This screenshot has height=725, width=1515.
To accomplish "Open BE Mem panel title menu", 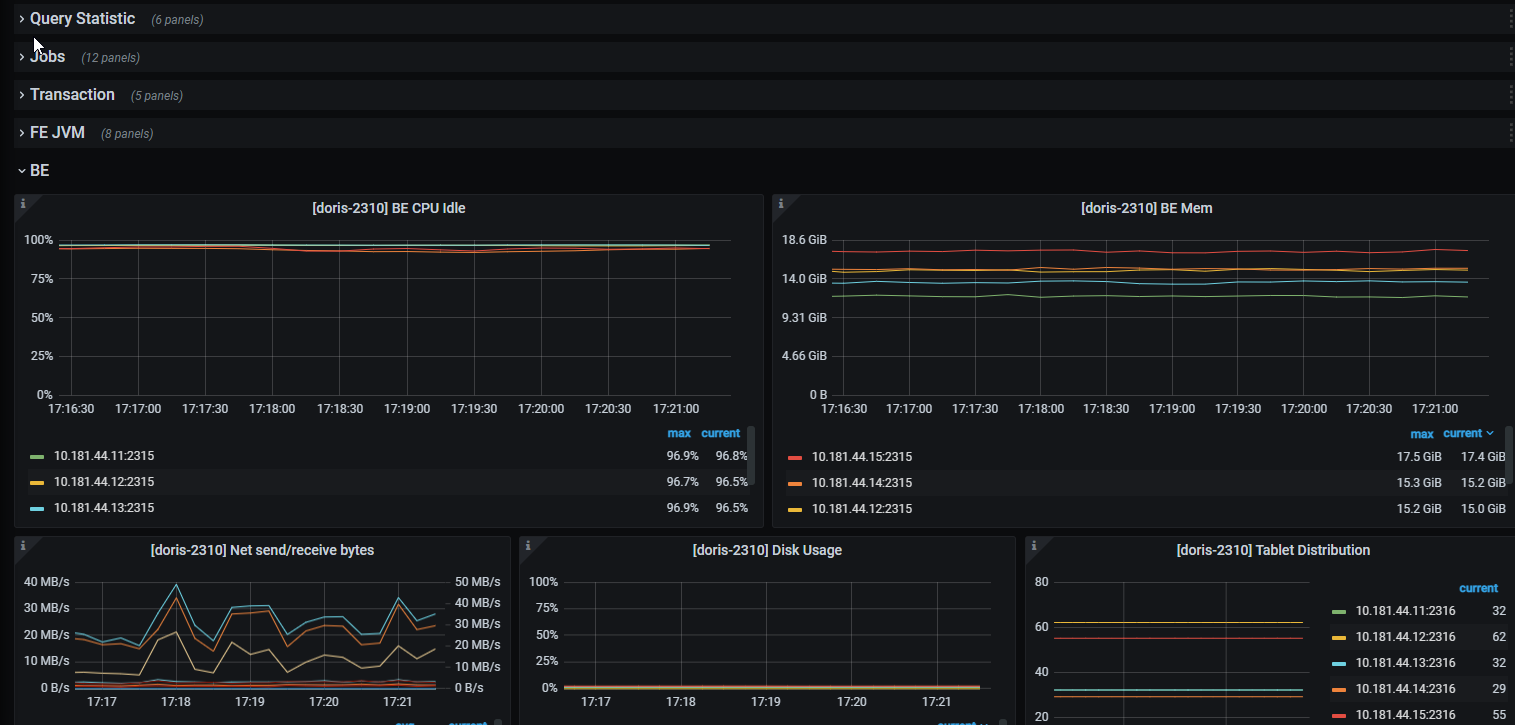I will (1146, 209).
